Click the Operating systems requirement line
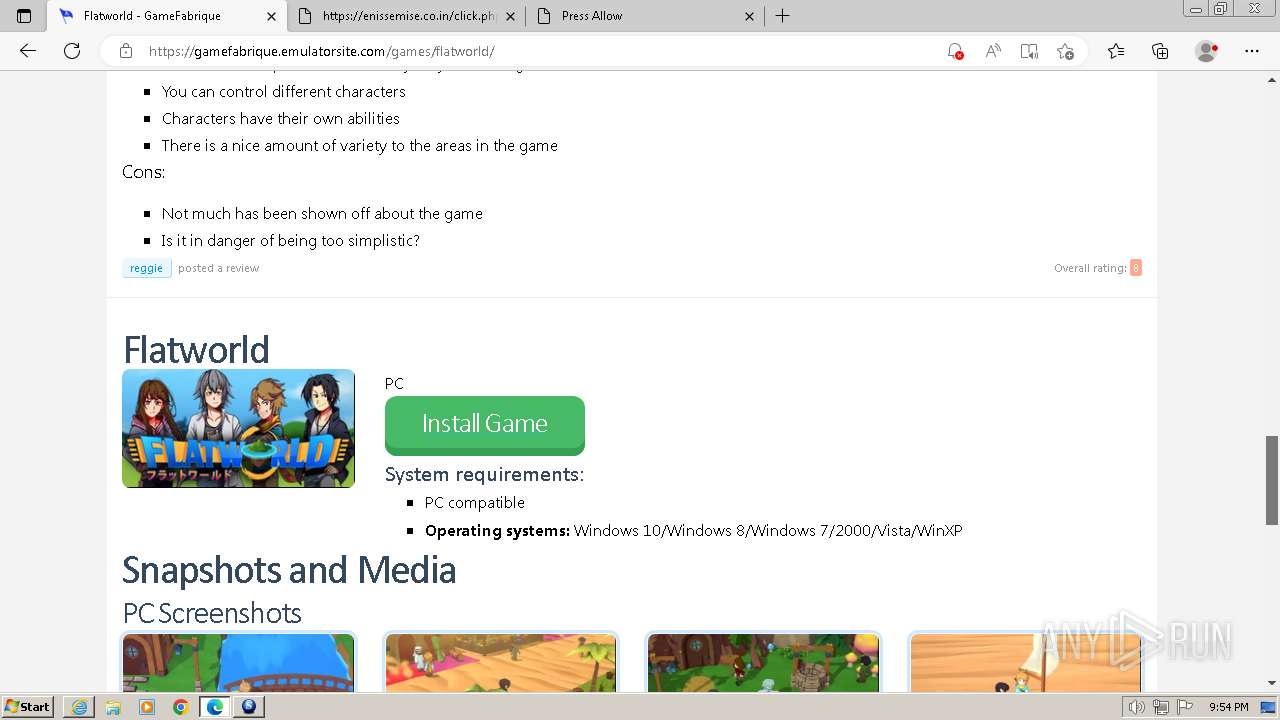 pyautogui.click(x=693, y=530)
